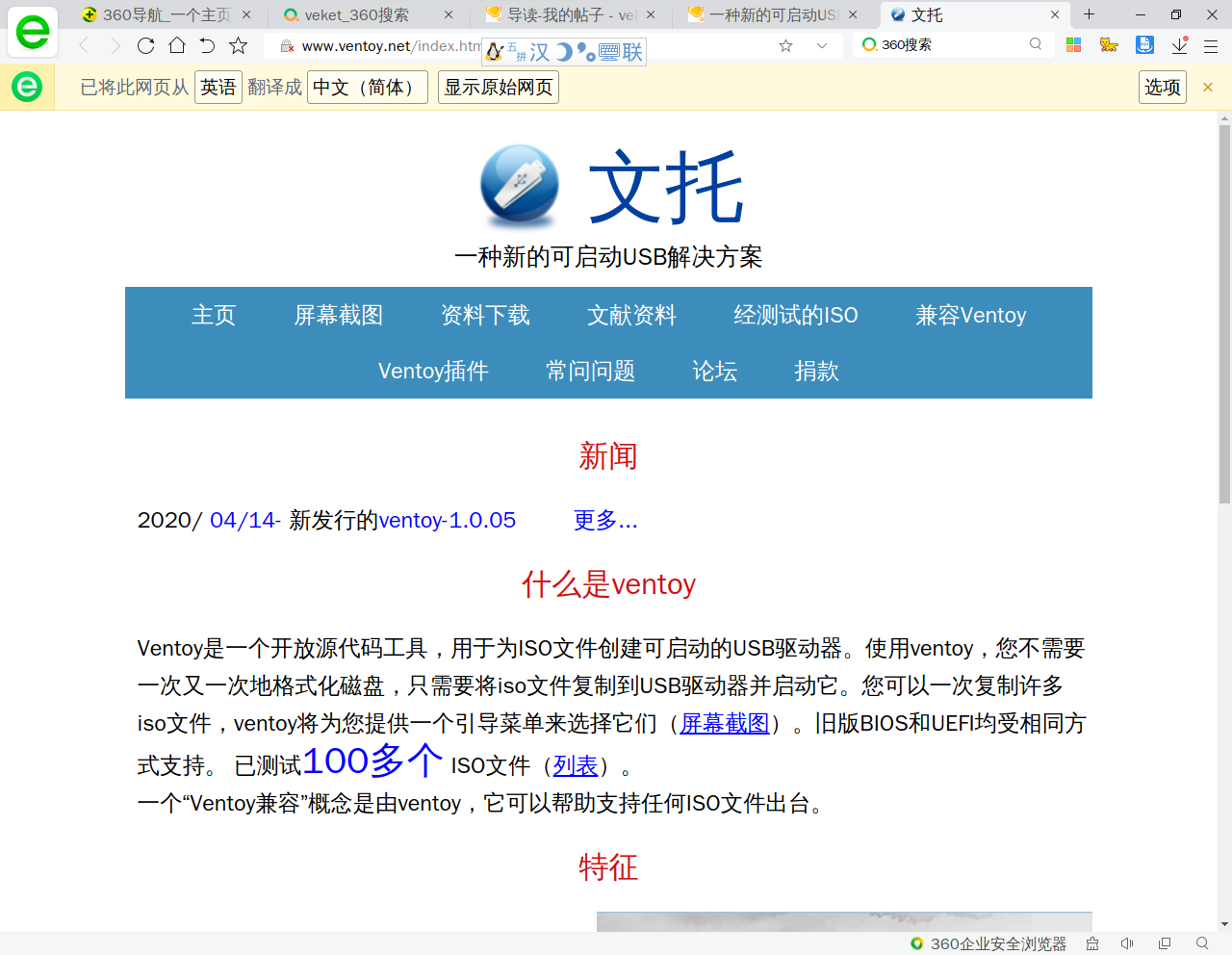The image size is (1232, 955).
Task: Click the 更多... news link
Action: click(x=605, y=521)
